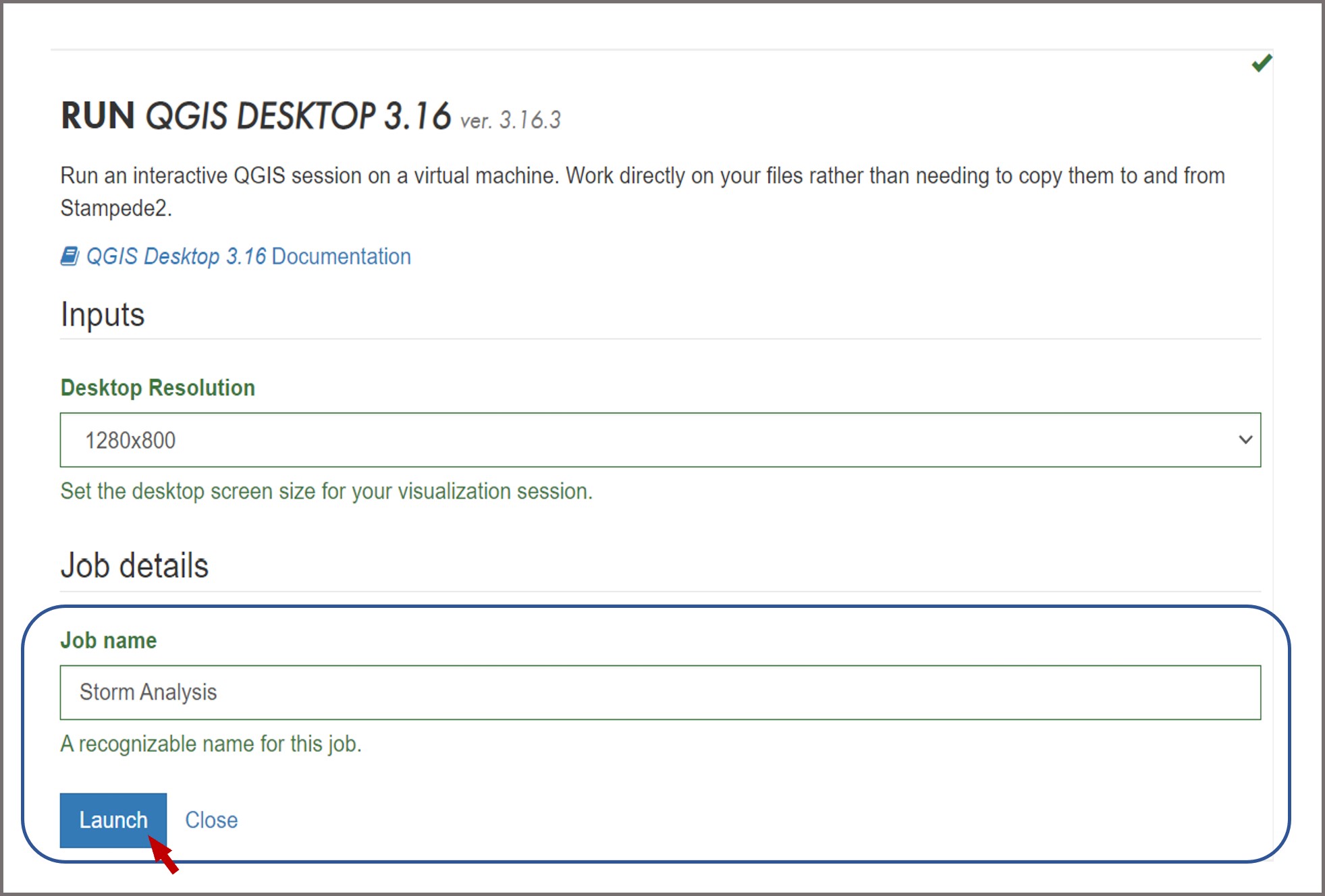This screenshot has height=896, width=1325.
Task: Click the 'Storm Analysis' text in field
Action: click(148, 692)
